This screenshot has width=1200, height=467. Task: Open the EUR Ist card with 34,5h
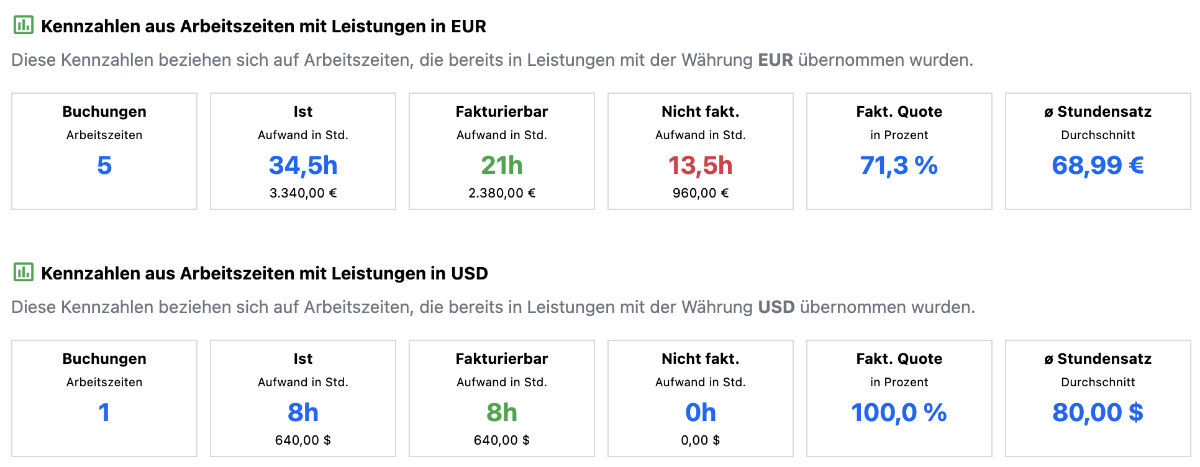303,151
